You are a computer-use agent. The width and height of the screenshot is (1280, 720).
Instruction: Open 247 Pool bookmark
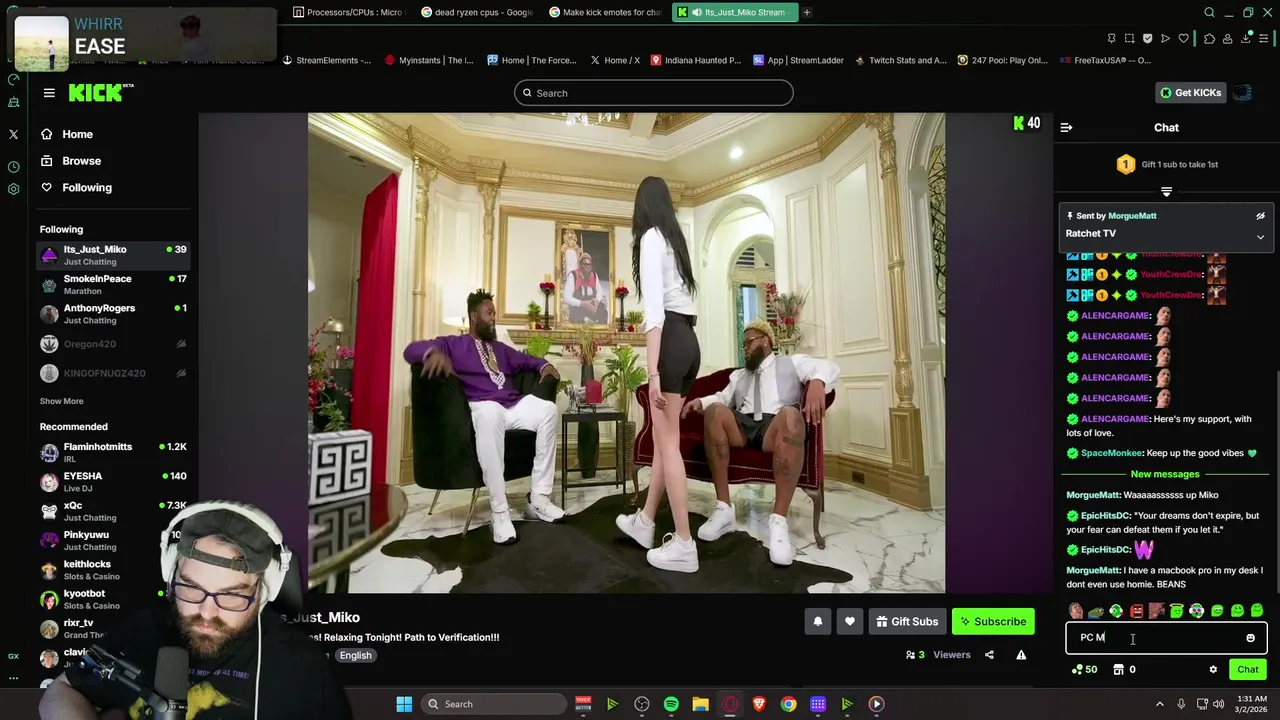pyautogui.click(x=1003, y=60)
